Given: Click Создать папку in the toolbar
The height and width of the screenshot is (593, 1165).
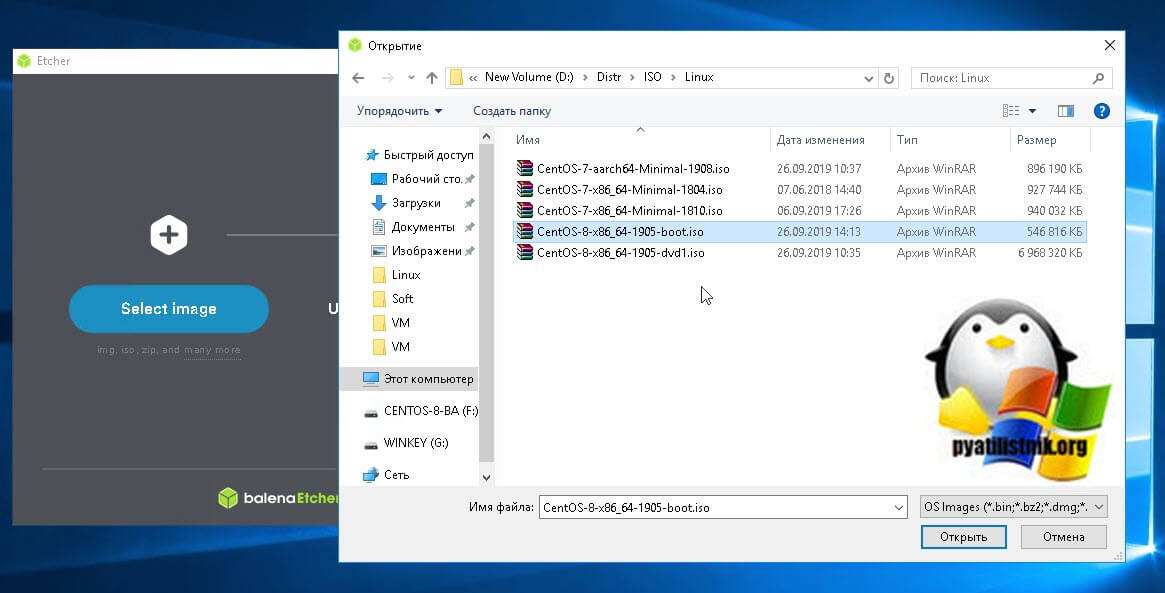Looking at the screenshot, I should click(x=511, y=111).
